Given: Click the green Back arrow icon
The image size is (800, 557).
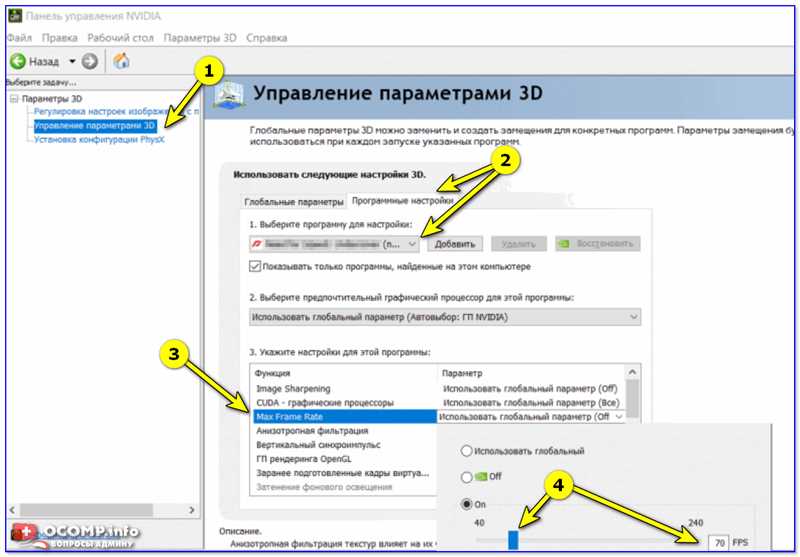Looking at the screenshot, I should point(18,62).
